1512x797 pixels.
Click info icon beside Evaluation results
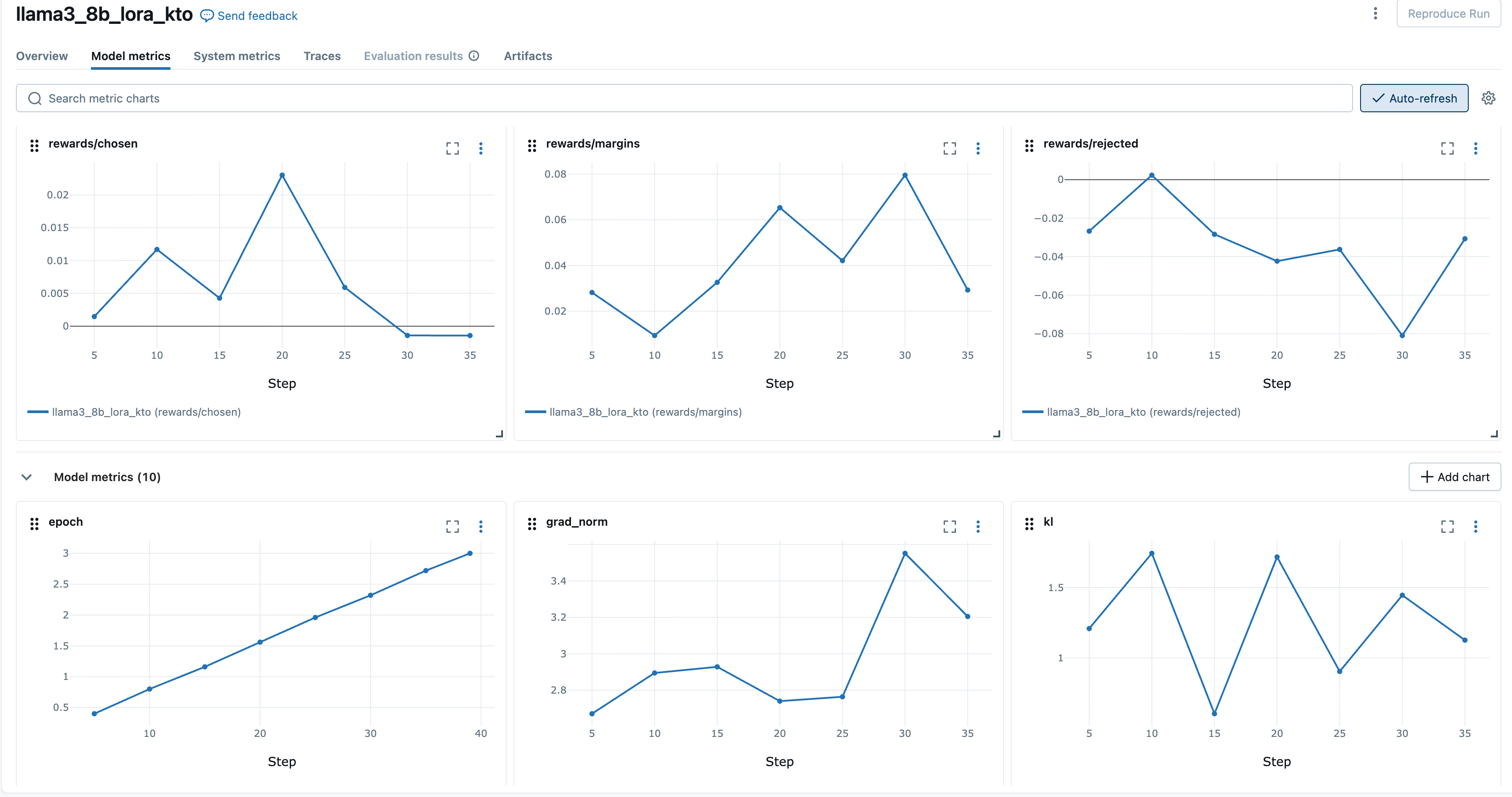click(474, 56)
